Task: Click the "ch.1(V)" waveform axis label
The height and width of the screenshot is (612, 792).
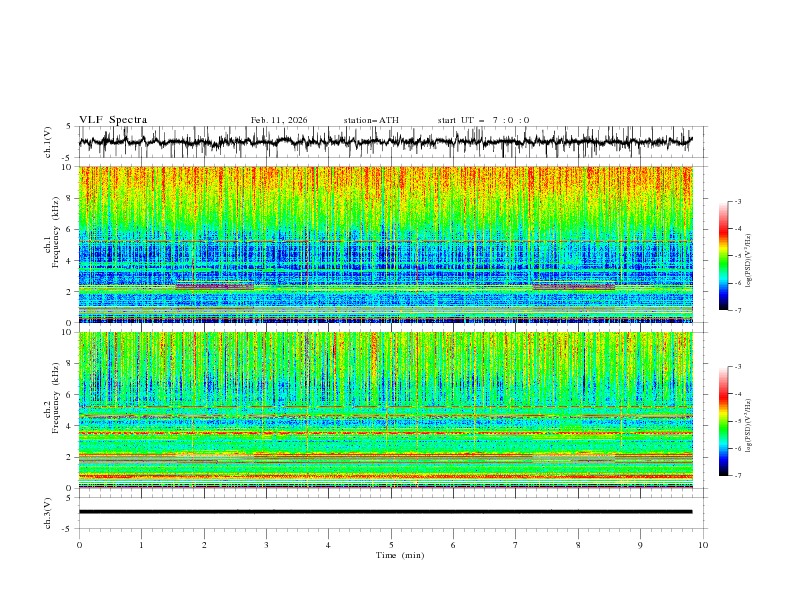Action: pos(48,142)
